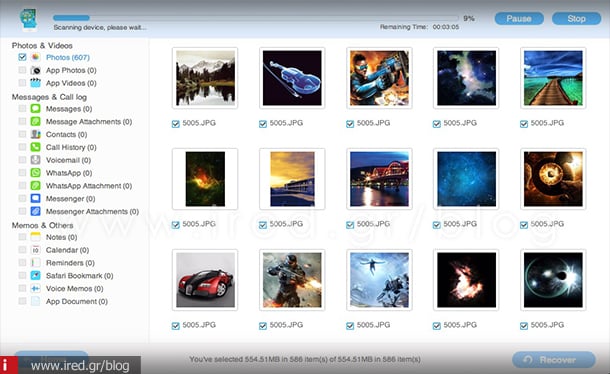610x374 pixels.
Task: Click the Photos category icon
Action: click(x=35, y=57)
